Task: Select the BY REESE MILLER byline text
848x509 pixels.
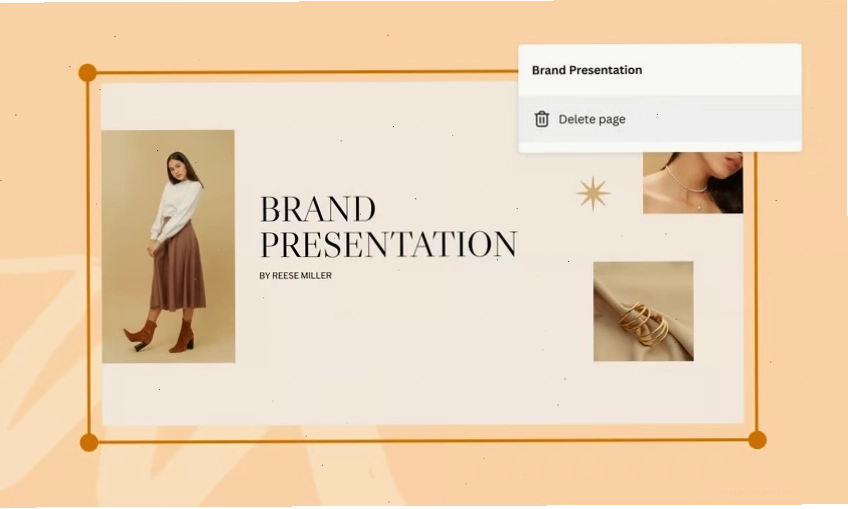Action: point(295,275)
